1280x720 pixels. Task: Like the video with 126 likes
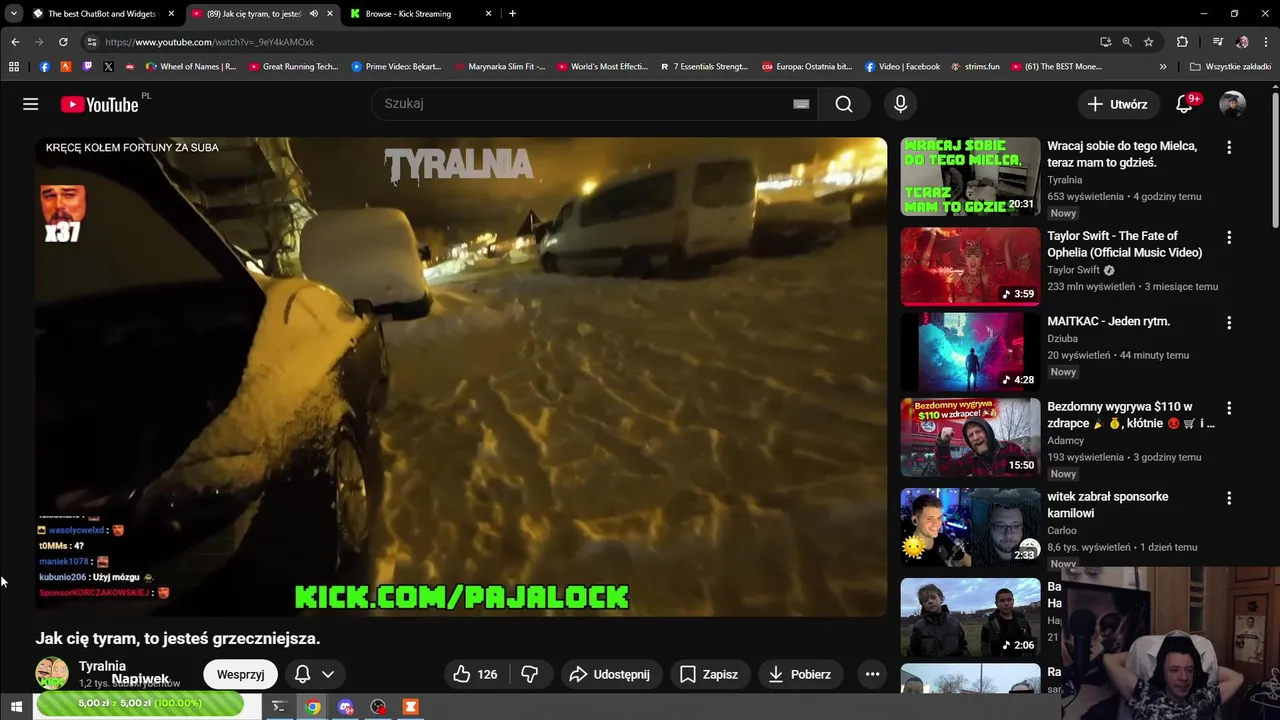click(475, 674)
